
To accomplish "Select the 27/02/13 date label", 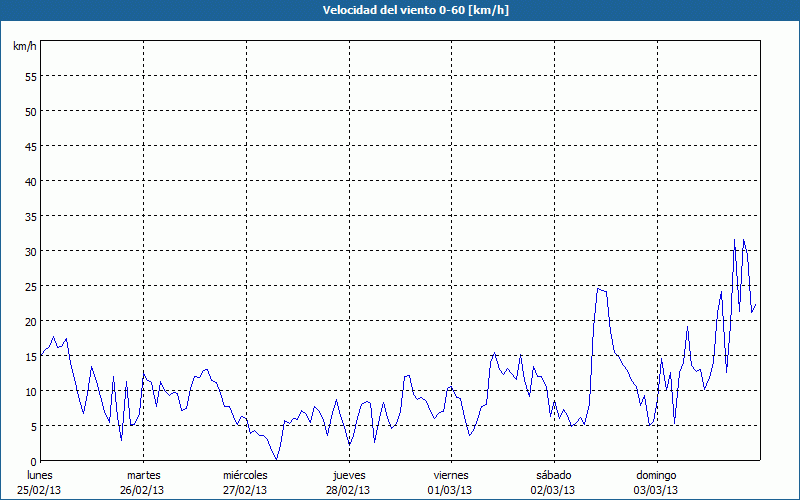I will (x=245, y=490).
